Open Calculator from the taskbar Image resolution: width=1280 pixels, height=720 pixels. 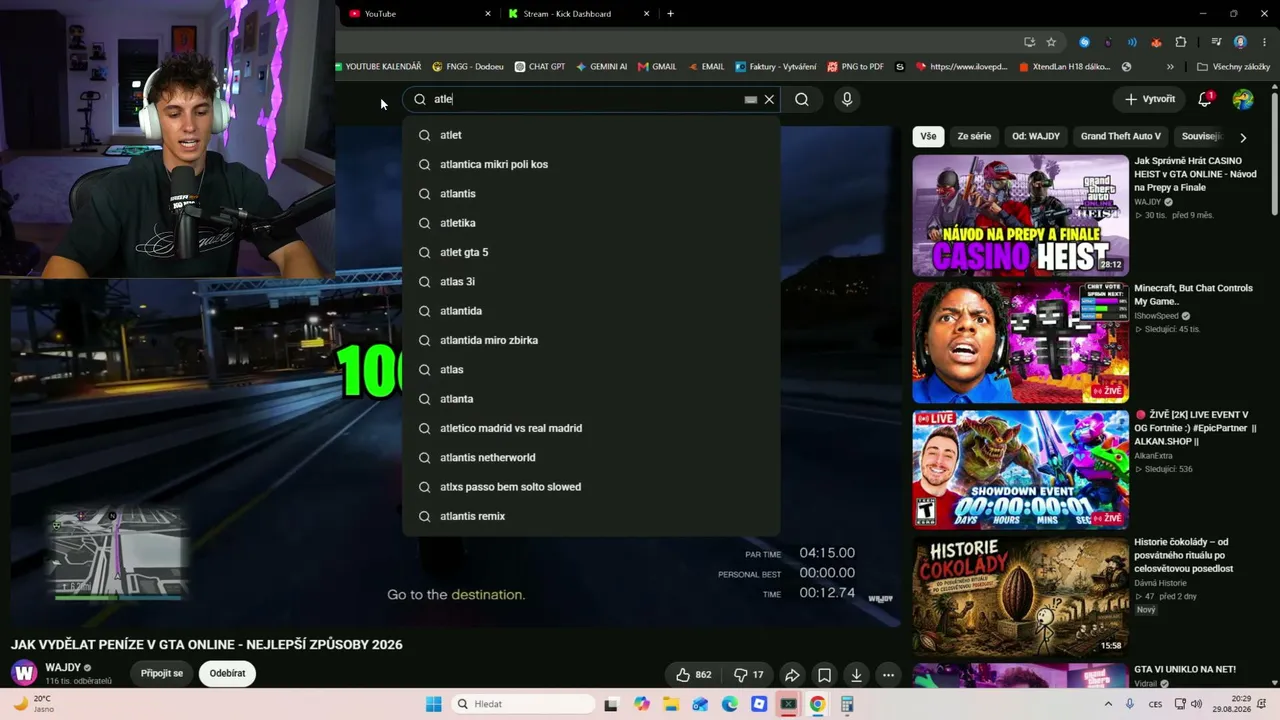pyautogui.click(x=847, y=704)
